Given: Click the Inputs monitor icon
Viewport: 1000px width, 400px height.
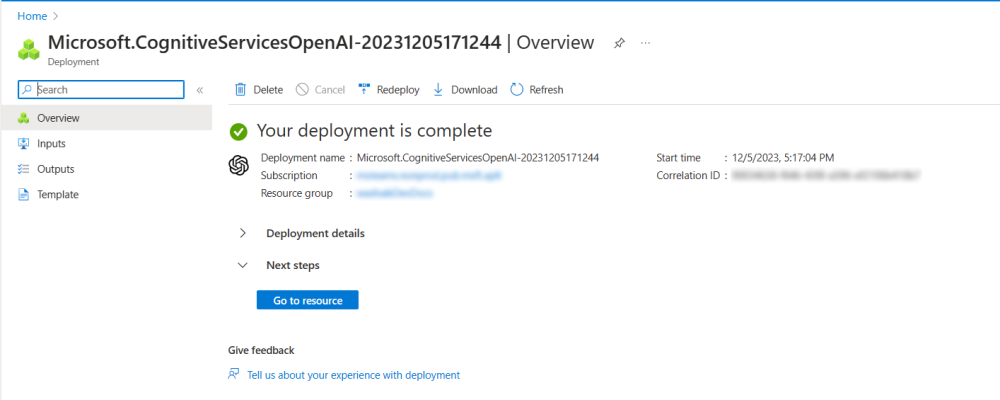Looking at the screenshot, I should coord(24,144).
